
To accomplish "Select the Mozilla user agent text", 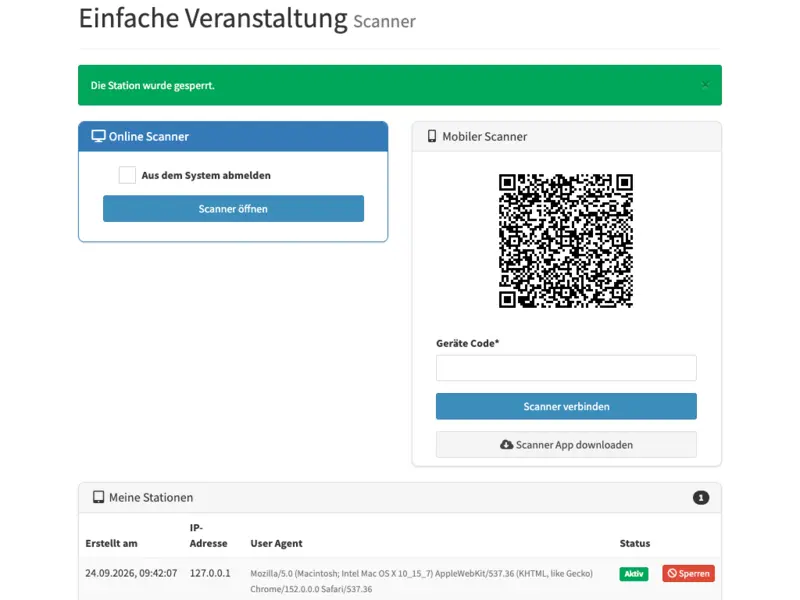I will point(421,581).
